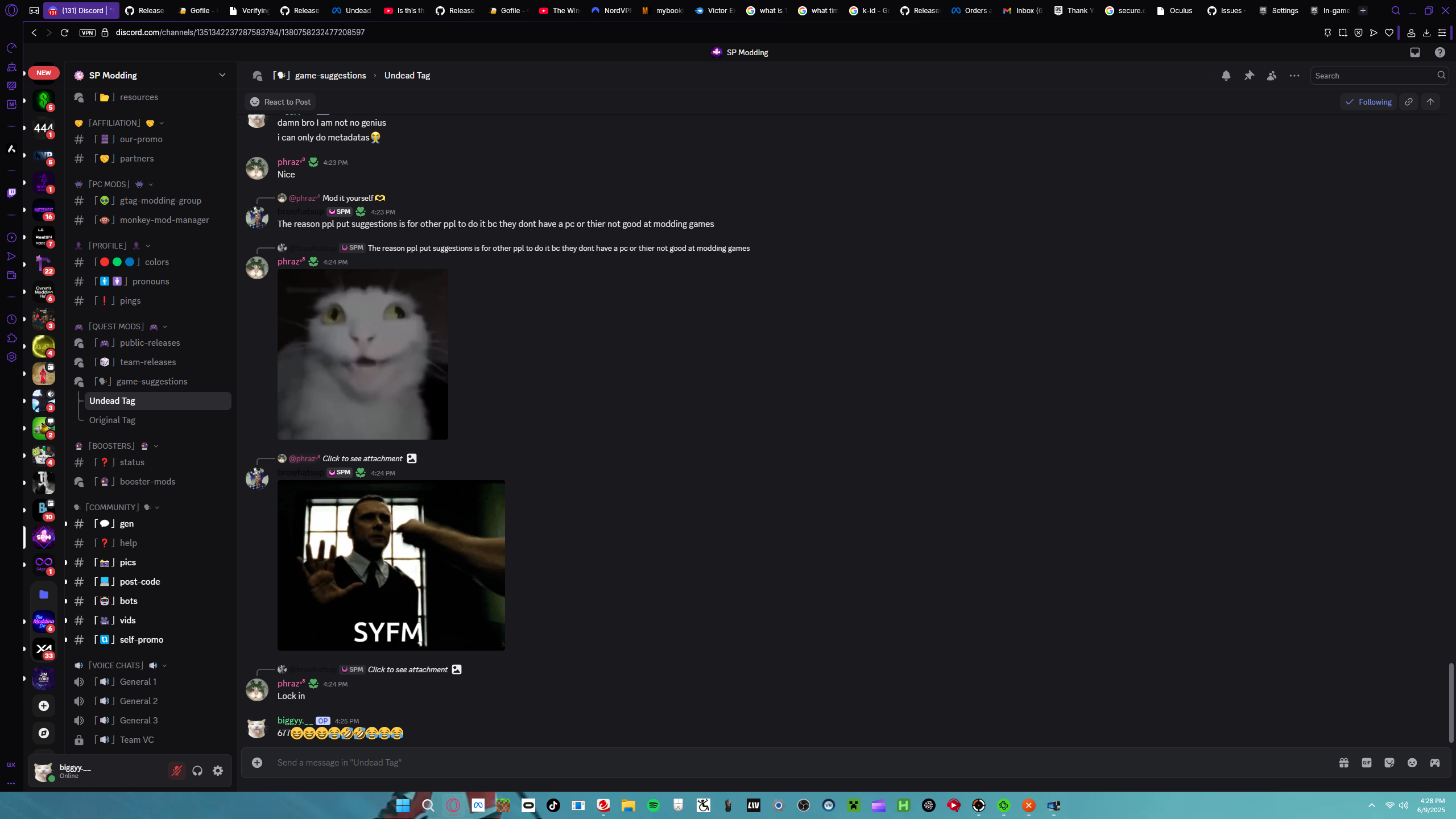Open the gift icon in message bar

pos(1343,763)
